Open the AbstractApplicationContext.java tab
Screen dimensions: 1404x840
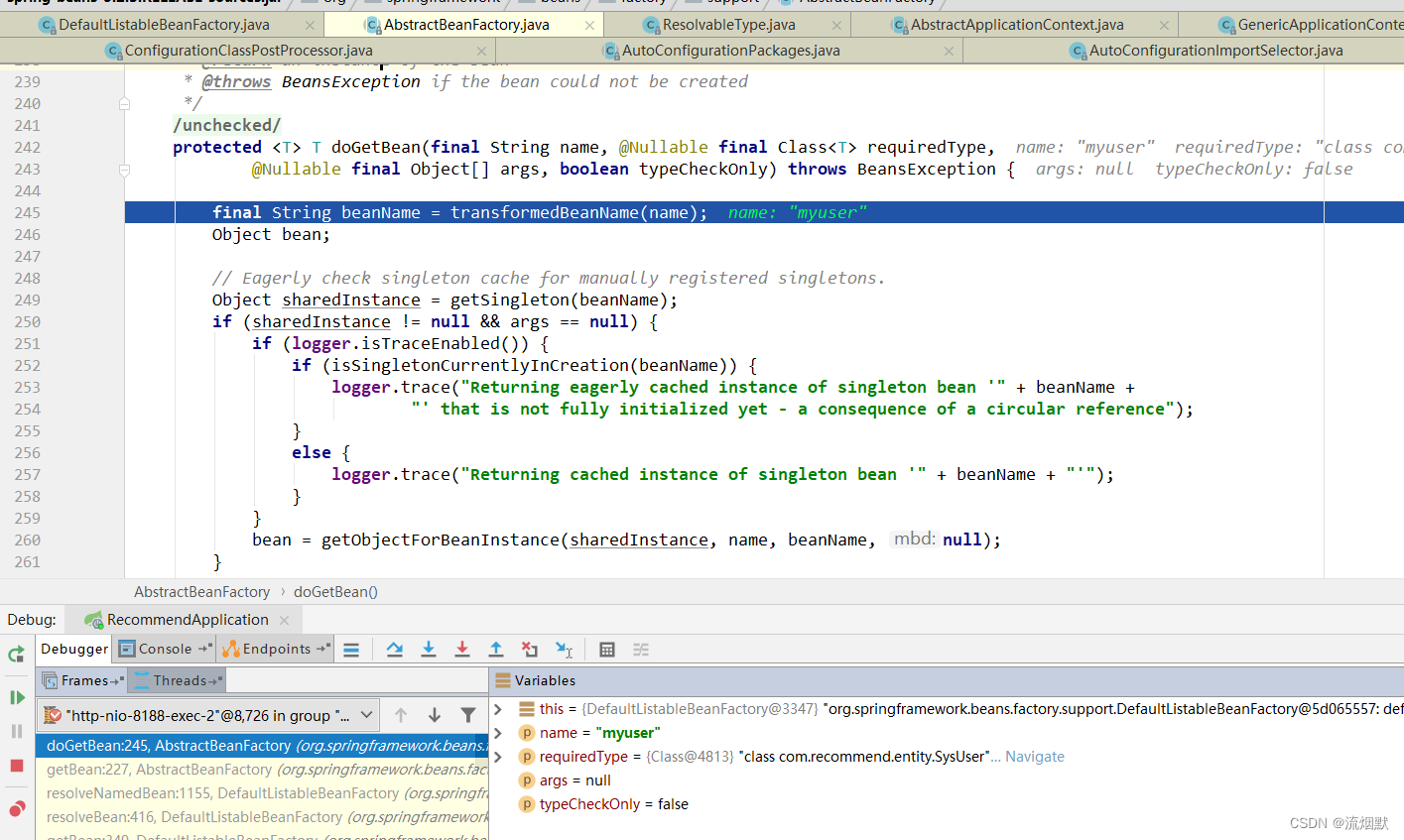click(1017, 24)
